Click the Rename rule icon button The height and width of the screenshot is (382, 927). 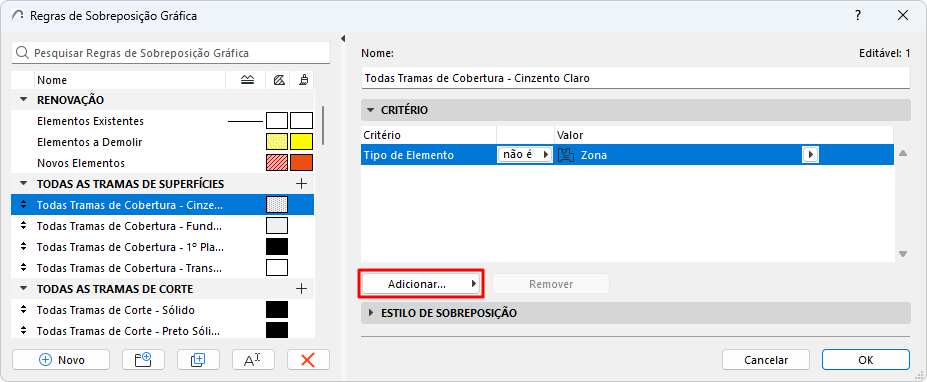coord(253,360)
